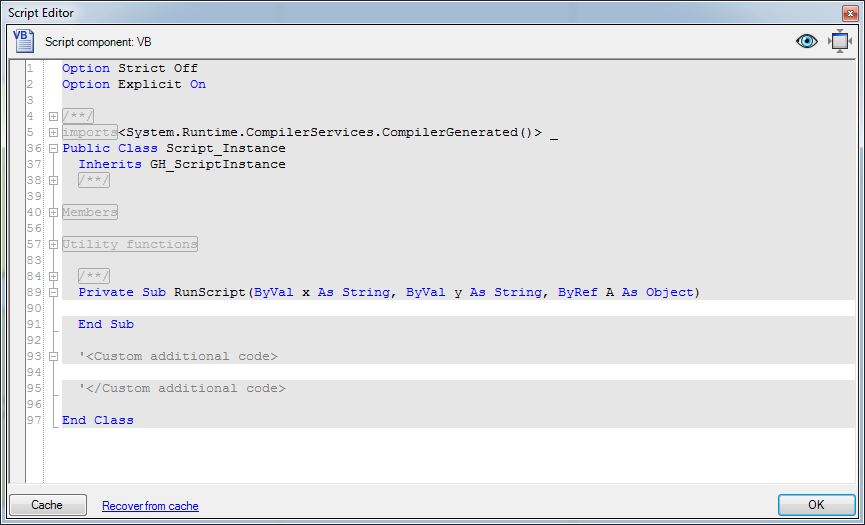This screenshot has width=865, height=525.
Task: Click 'Script component: VB' label
Action: point(98,42)
